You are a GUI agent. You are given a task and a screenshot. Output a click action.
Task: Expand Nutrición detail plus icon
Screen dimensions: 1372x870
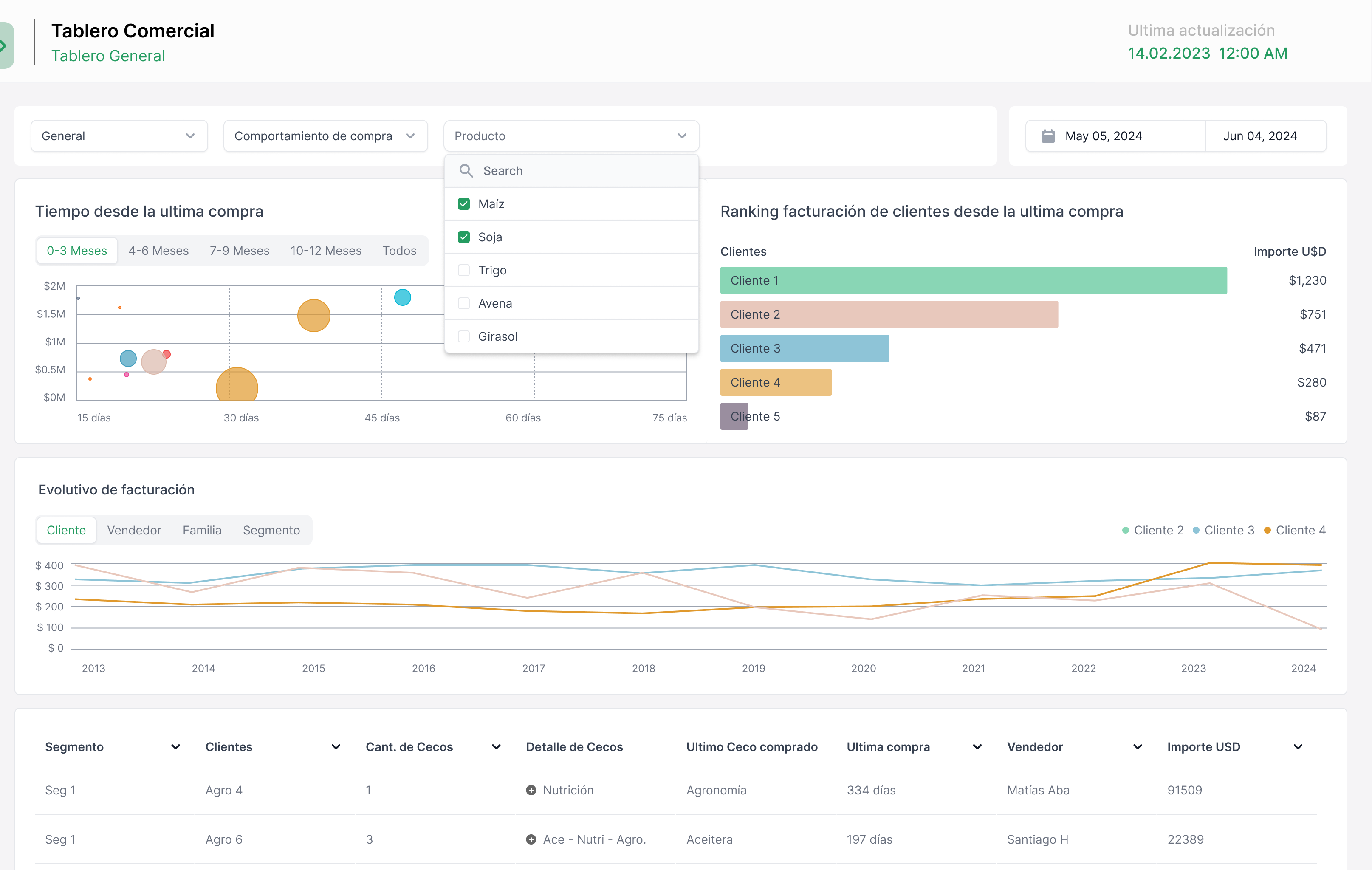[x=531, y=790]
